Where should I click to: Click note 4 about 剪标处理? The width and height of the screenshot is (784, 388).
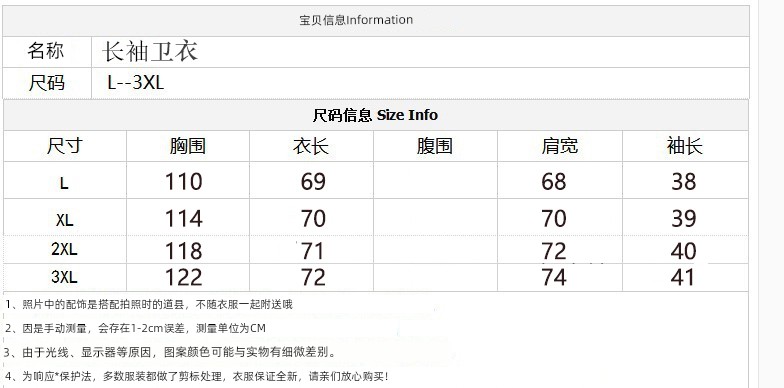196,376
